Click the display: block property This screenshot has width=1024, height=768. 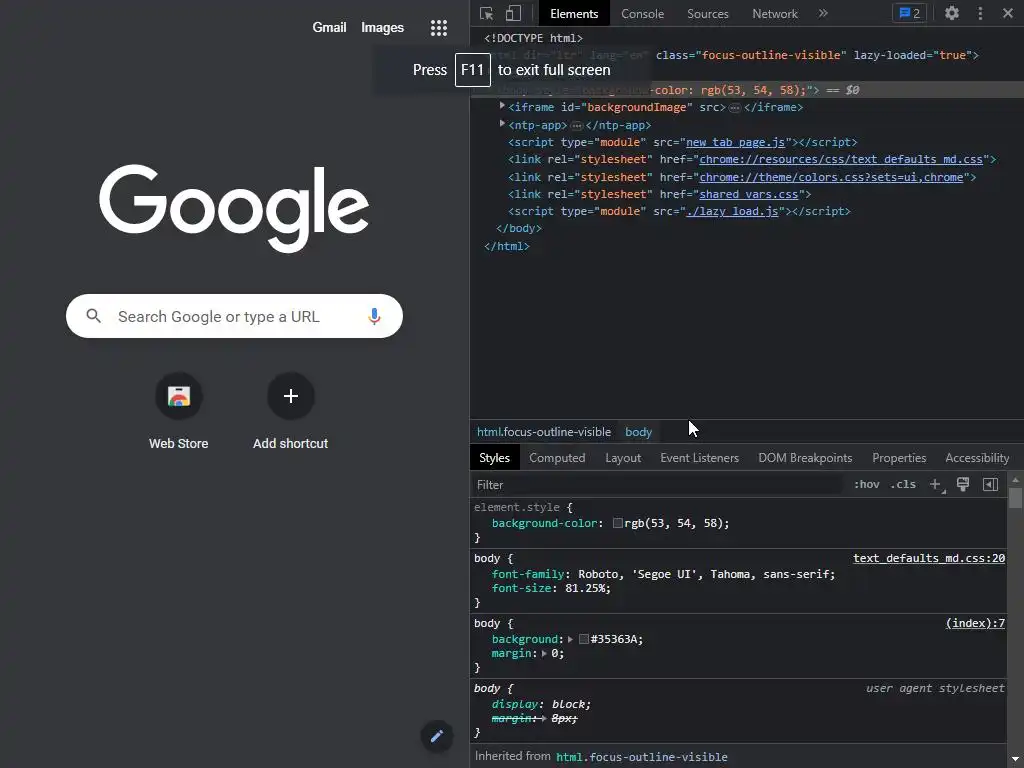[541, 704]
